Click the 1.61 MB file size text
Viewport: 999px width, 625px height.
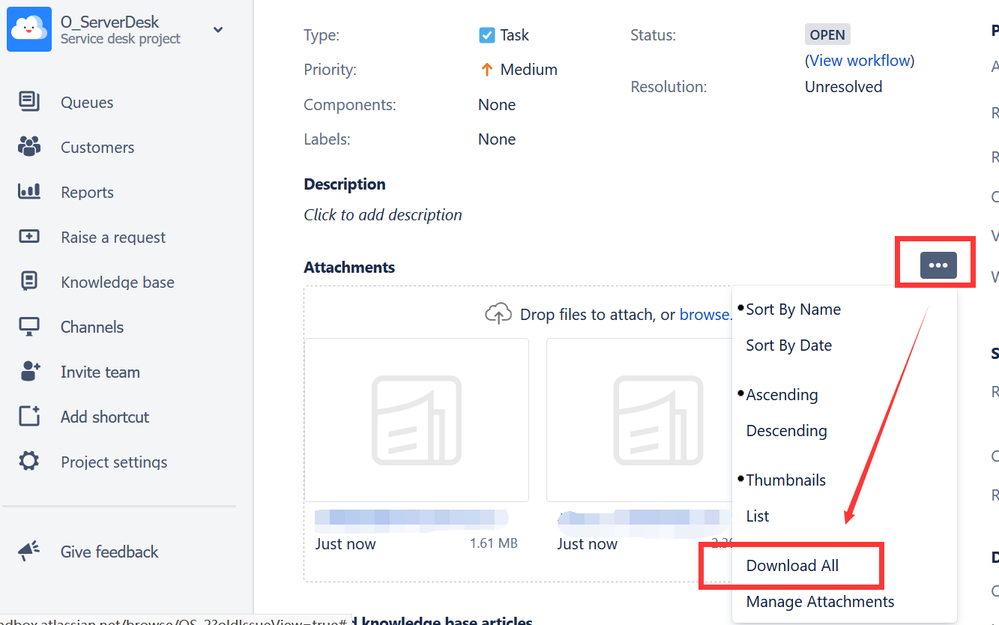click(493, 543)
